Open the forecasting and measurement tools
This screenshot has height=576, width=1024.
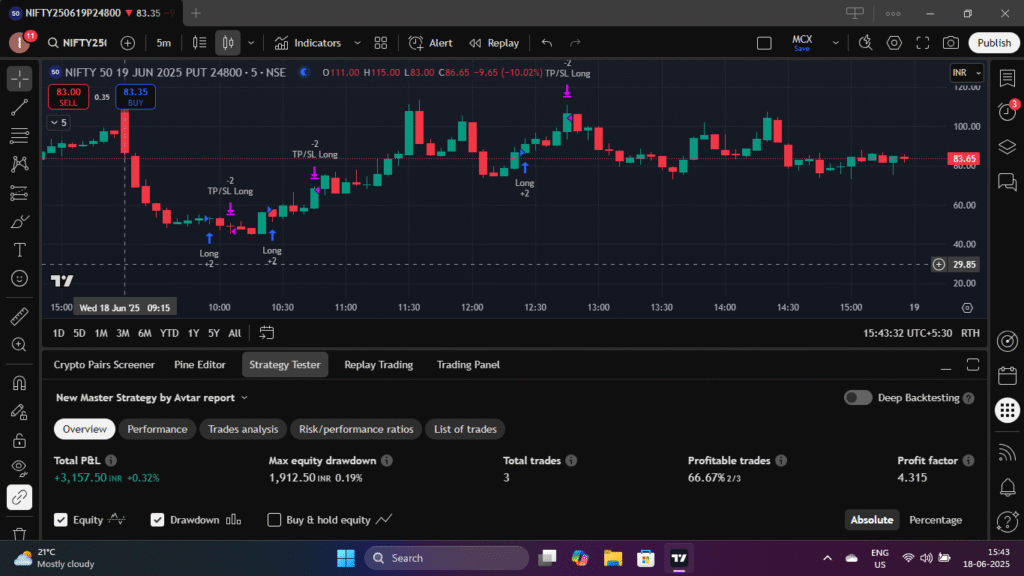(20, 193)
